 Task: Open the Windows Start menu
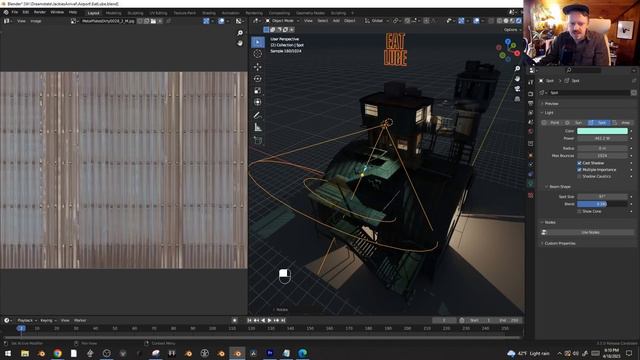pos(8,353)
